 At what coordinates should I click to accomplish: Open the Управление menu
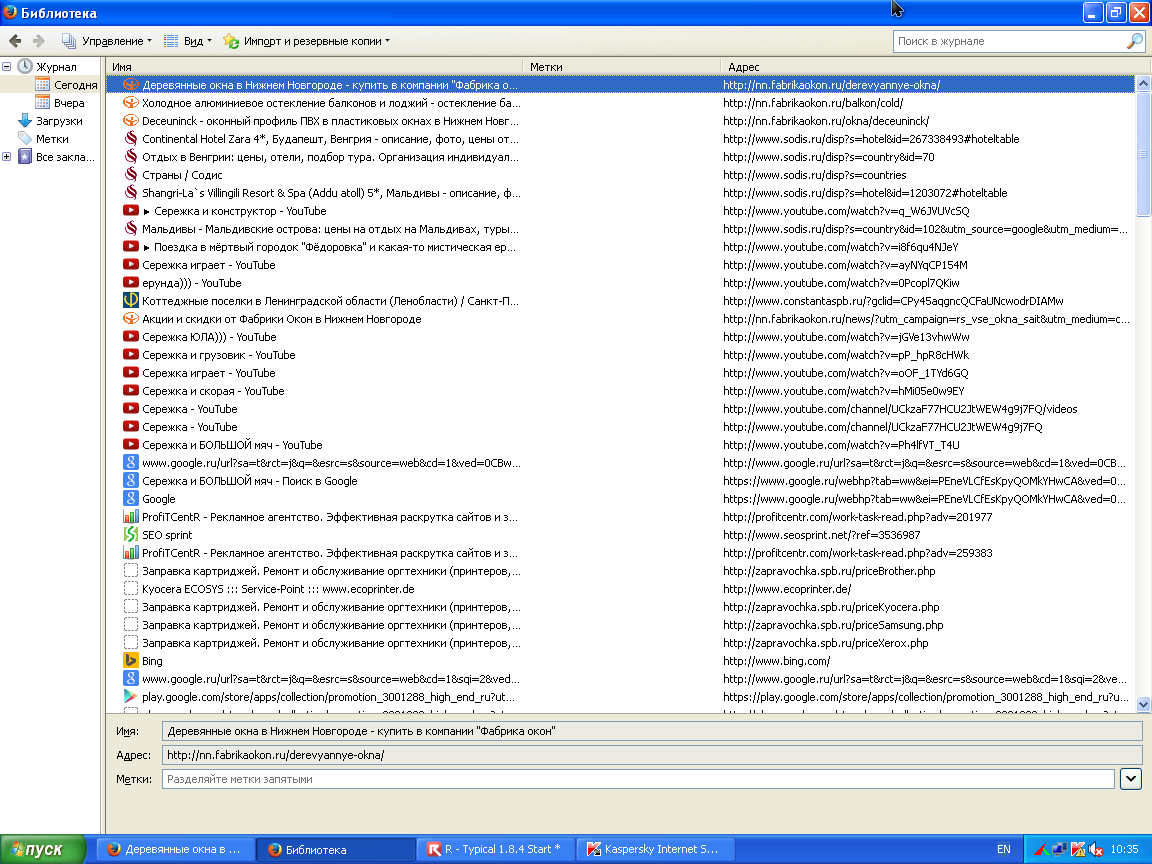[x=107, y=41]
